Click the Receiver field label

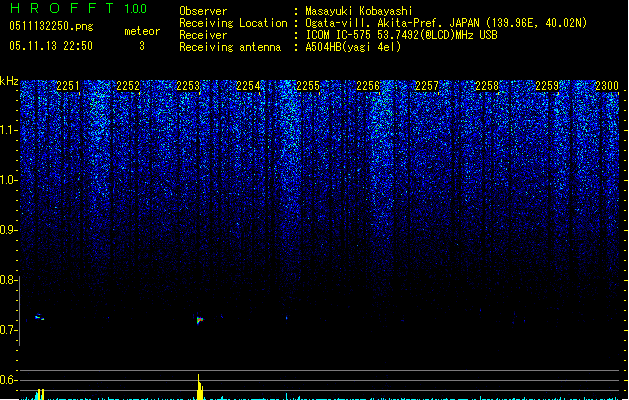click(203, 35)
